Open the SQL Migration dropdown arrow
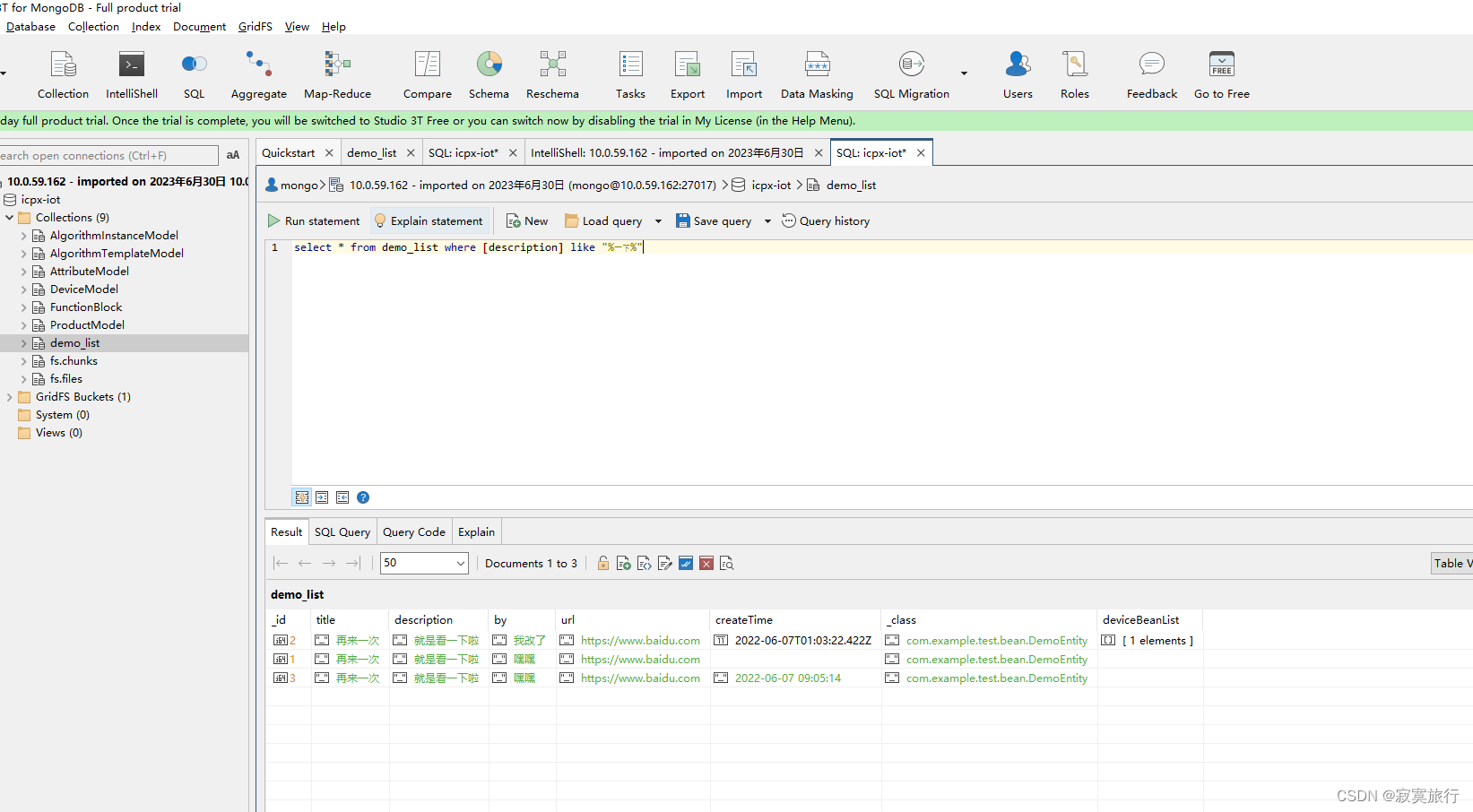 pyautogui.click(x=964, y=73)
